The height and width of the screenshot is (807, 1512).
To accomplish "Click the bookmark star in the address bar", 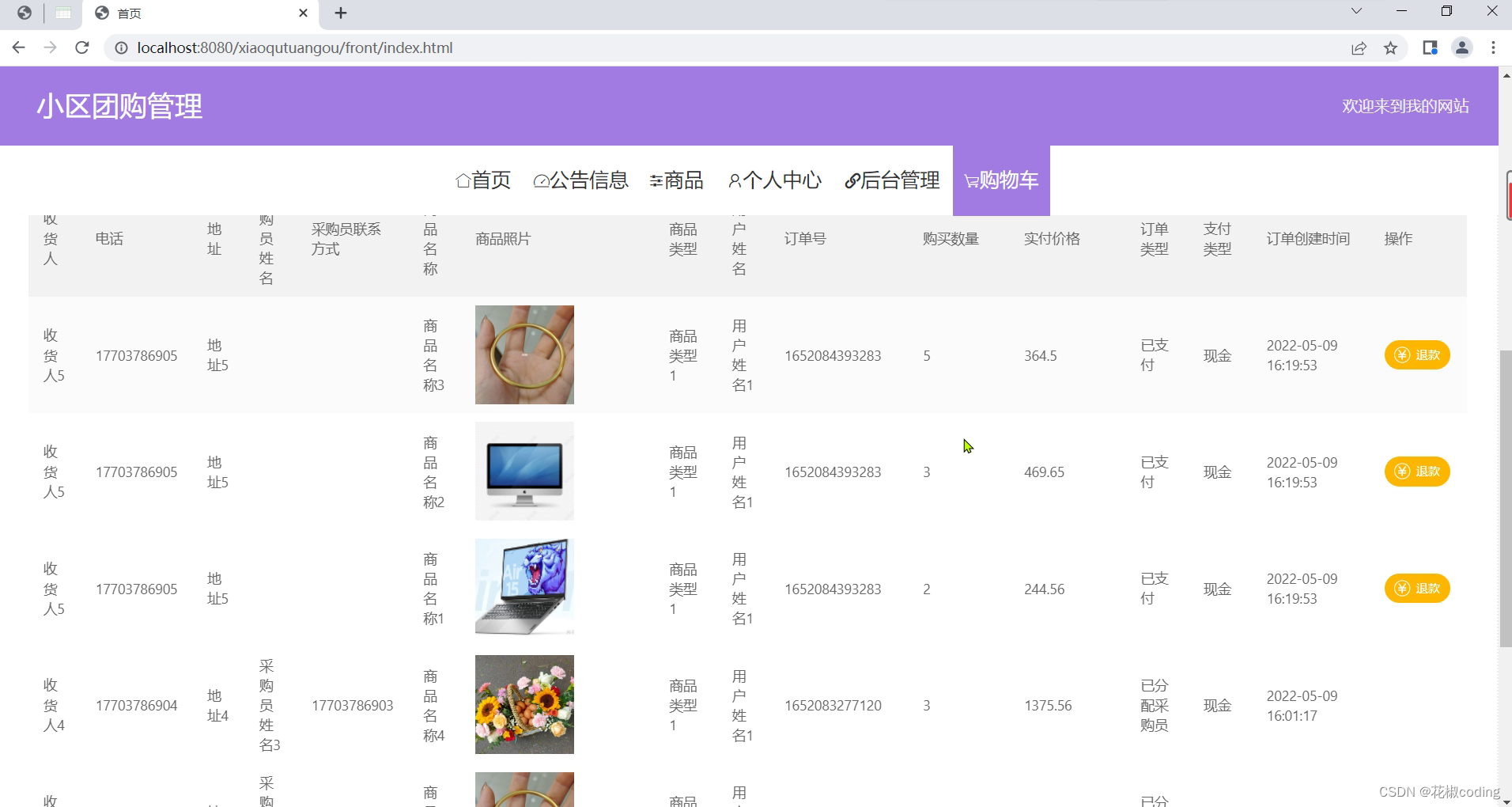I will (x=1389, y=47).
